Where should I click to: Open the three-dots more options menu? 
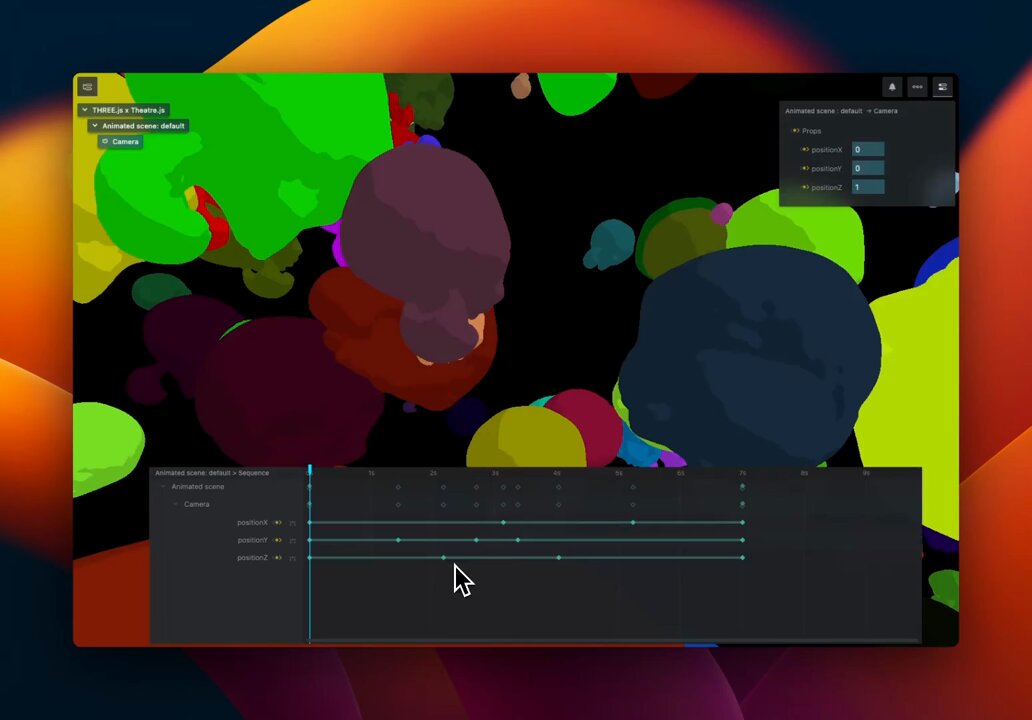point(917,87)
